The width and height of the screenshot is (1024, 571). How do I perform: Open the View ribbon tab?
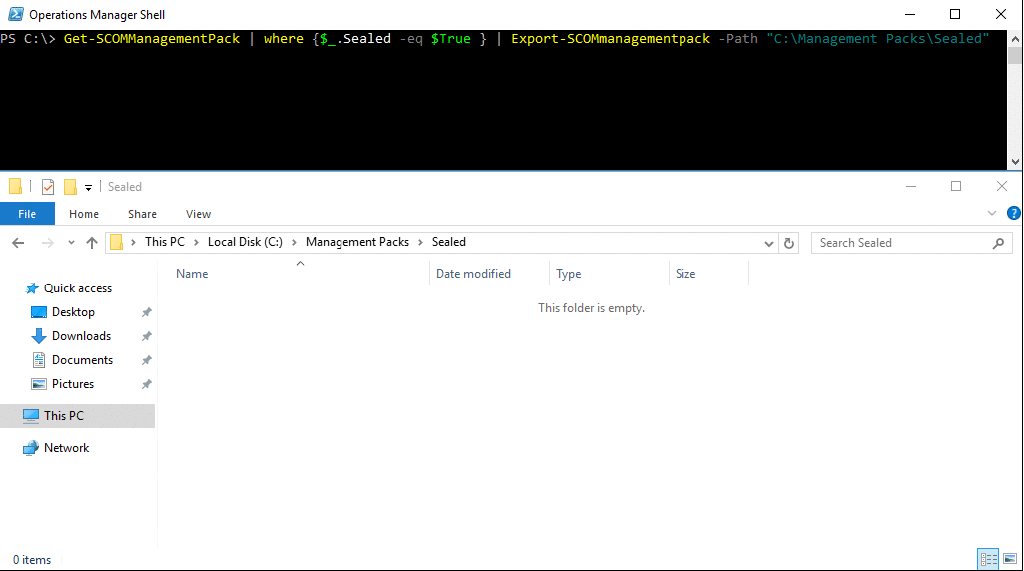click(x=198, y=214)
